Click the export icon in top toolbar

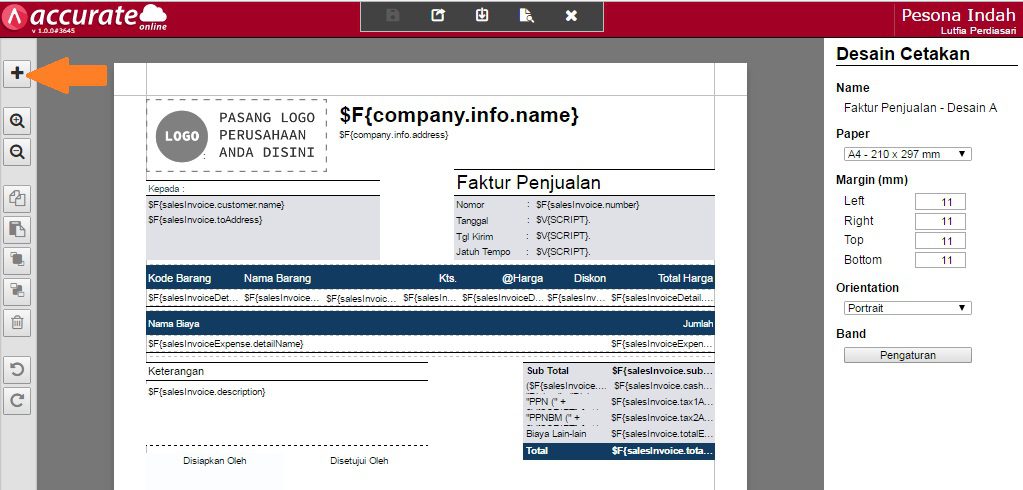tap(437, 16)
